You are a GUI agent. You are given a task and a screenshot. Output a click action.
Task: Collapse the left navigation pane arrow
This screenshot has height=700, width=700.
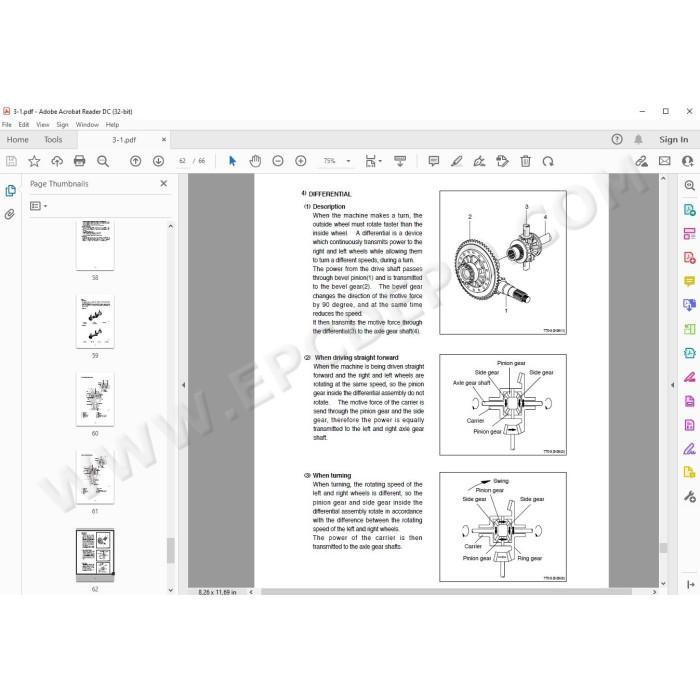(x=183, y=384)
